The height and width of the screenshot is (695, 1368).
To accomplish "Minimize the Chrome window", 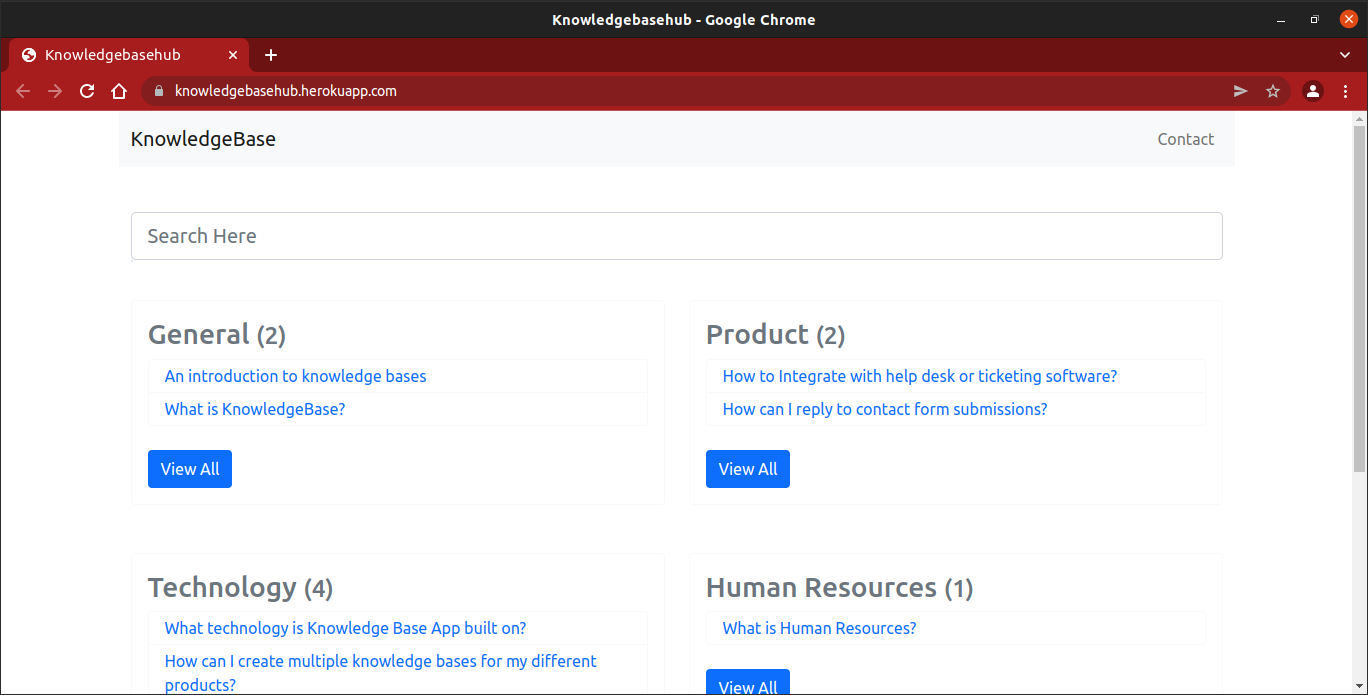I will pyautogui.click(x=1281, y=20).
